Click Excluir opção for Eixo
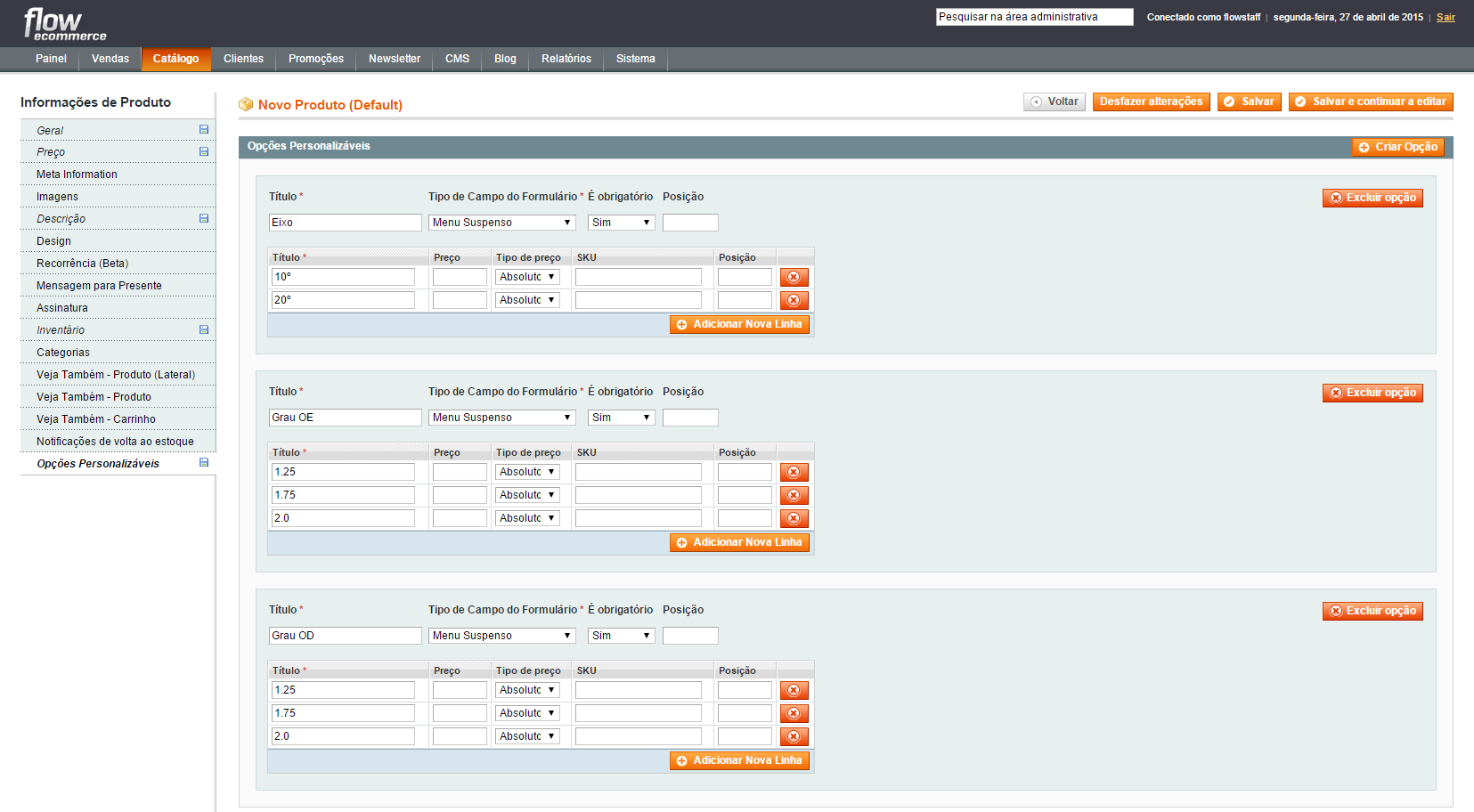The width and height of the screenshot is (1474, 812). (1372, 198)
